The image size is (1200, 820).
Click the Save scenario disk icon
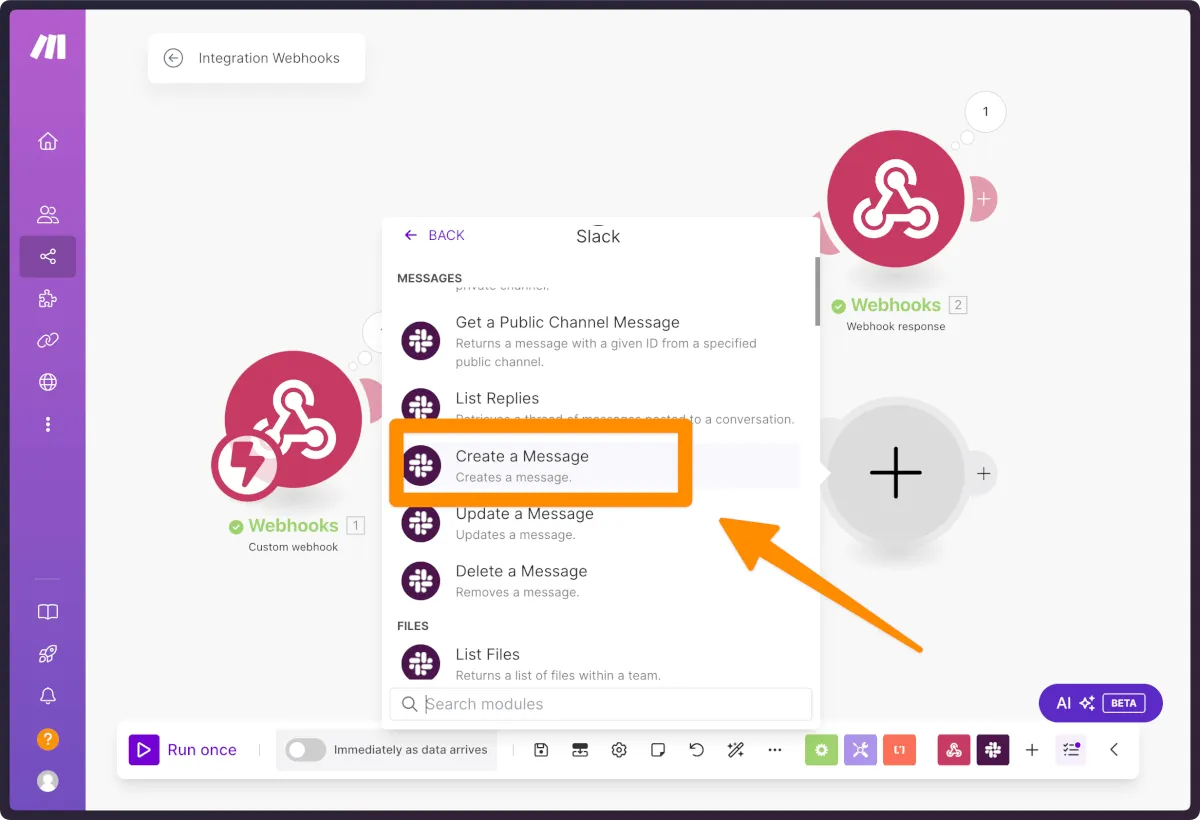click(541, 750)
